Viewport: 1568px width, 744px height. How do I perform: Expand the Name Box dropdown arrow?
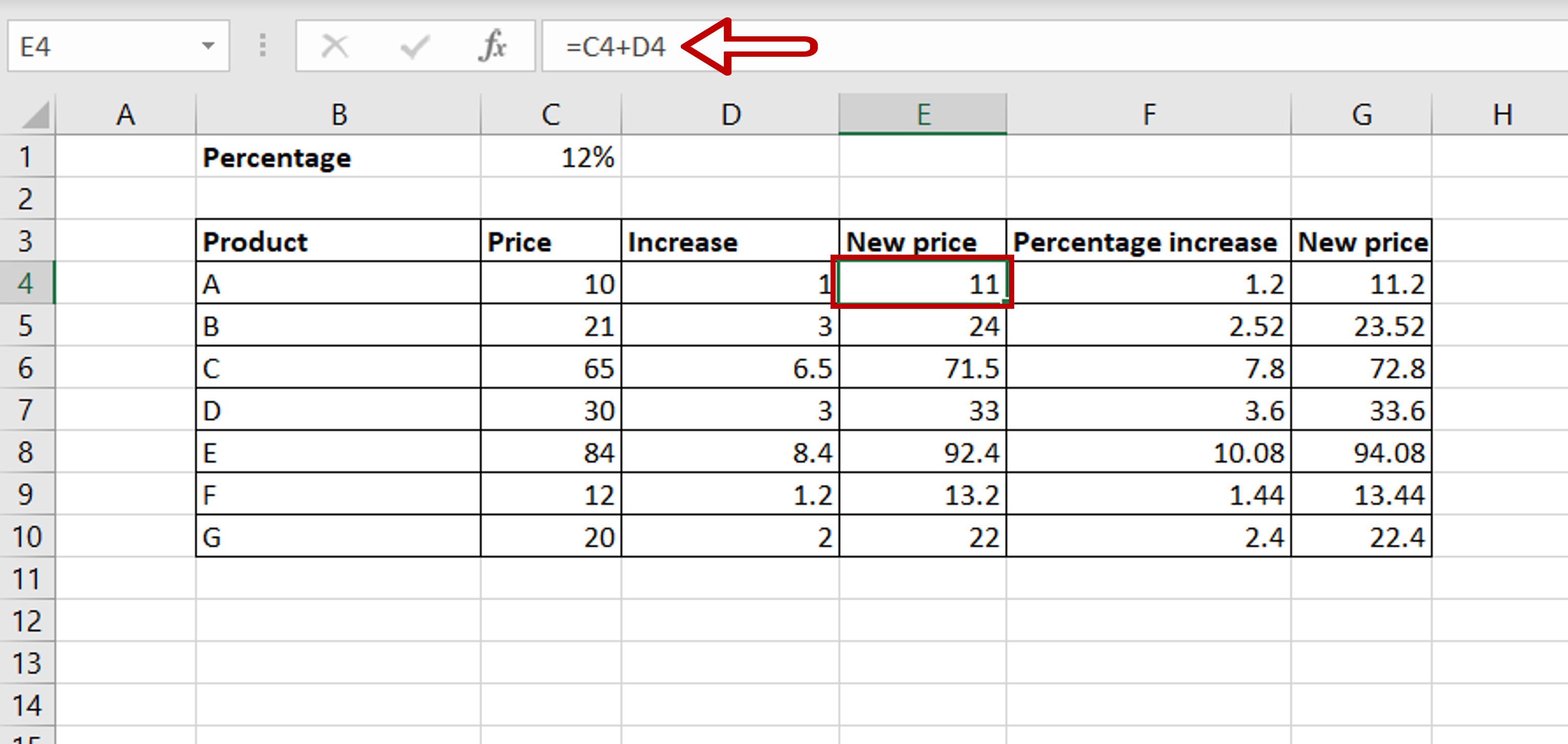tap(208, 46)
